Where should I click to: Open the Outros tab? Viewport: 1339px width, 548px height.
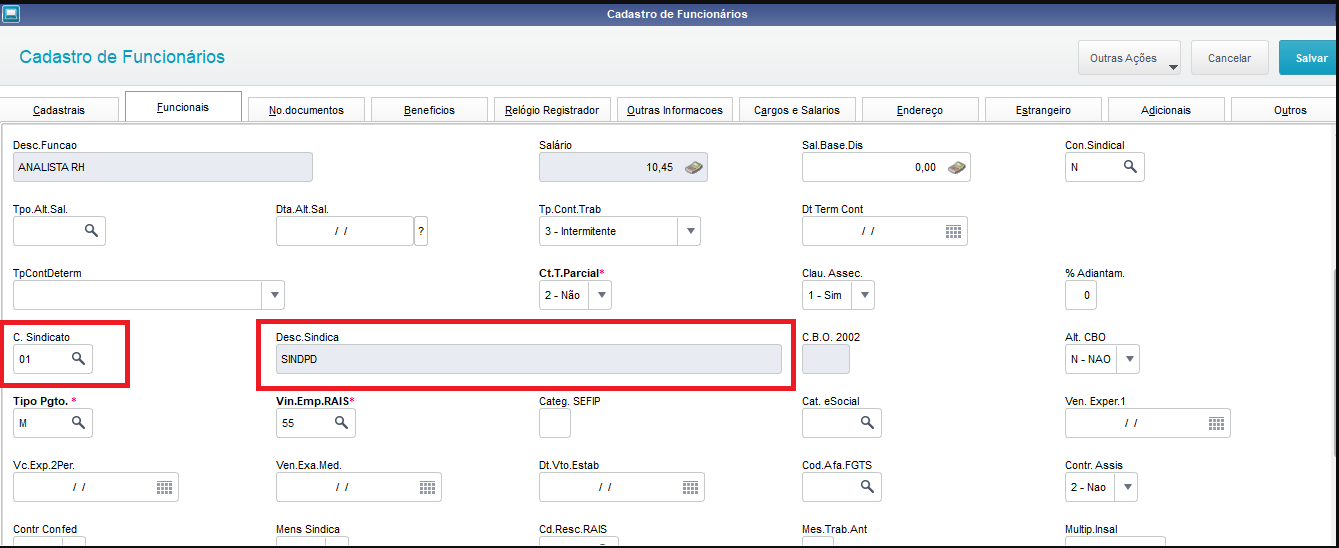(x=1285, y=110)
